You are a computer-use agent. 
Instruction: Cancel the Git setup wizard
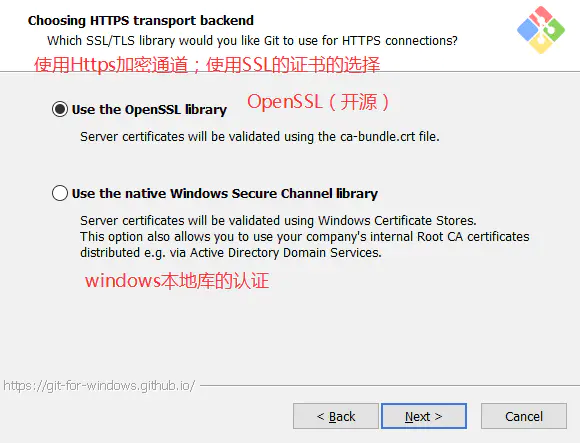pos(524,416)
